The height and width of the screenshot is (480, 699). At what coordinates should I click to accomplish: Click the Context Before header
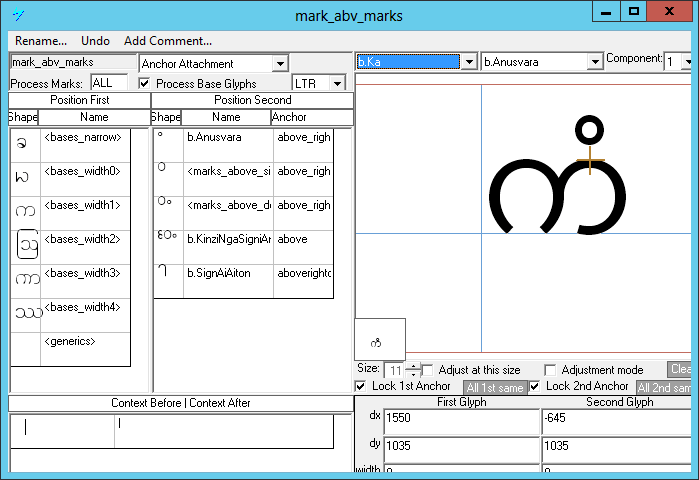[x=146, y=403]
